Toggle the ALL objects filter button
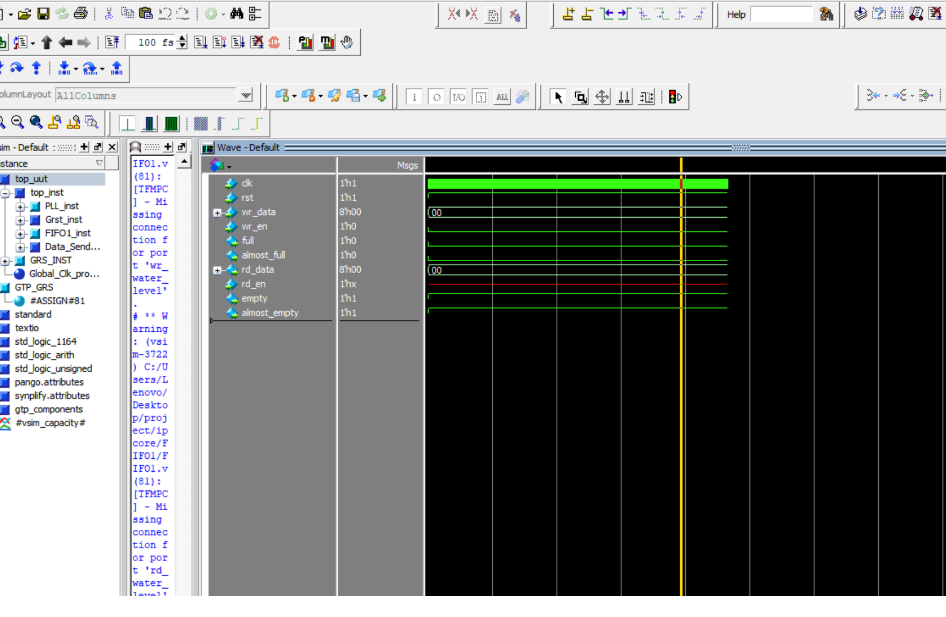The width and height of the screenshot is (946, 617). [x=502, y=97]
